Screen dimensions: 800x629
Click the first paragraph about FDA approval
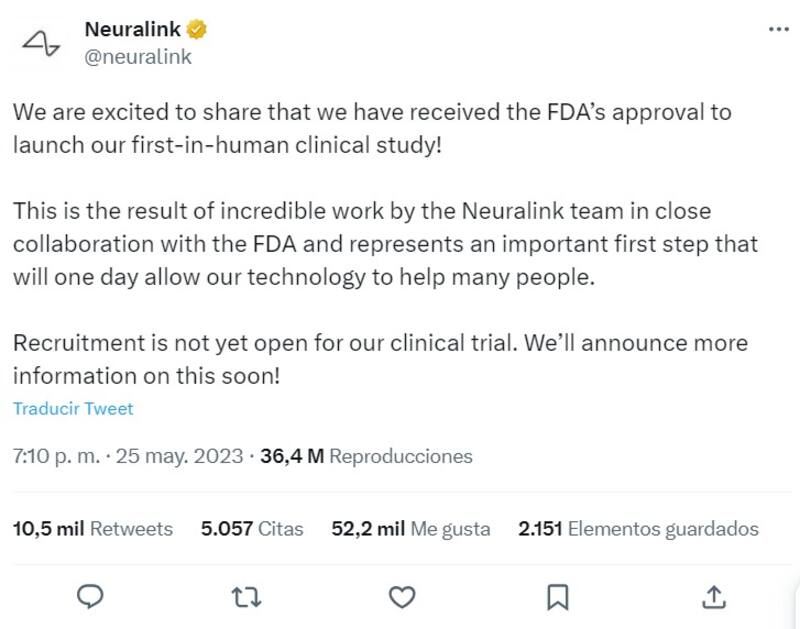372,127
